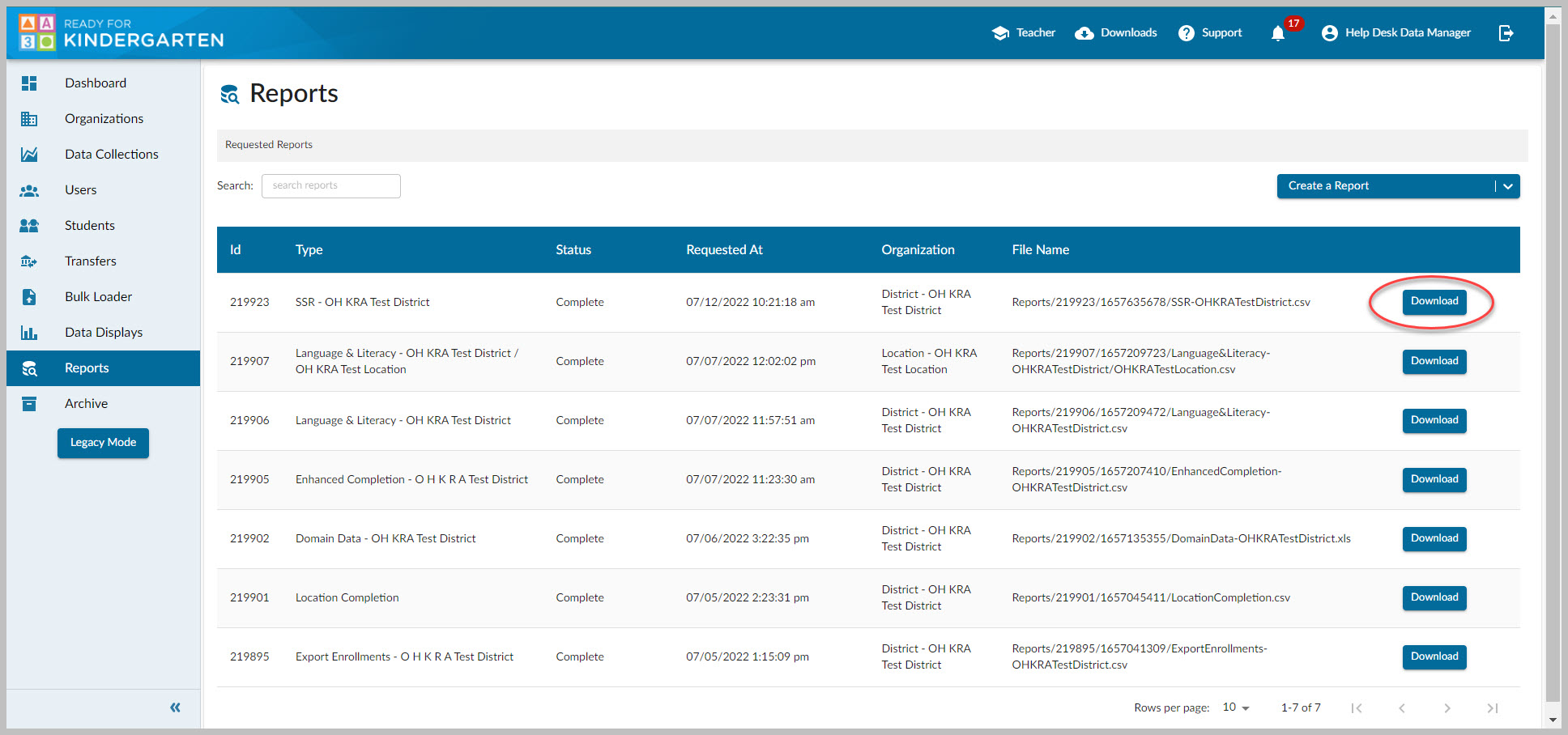
Task: Open the Rows per page dropdown
Action: tap(1236, 707)
